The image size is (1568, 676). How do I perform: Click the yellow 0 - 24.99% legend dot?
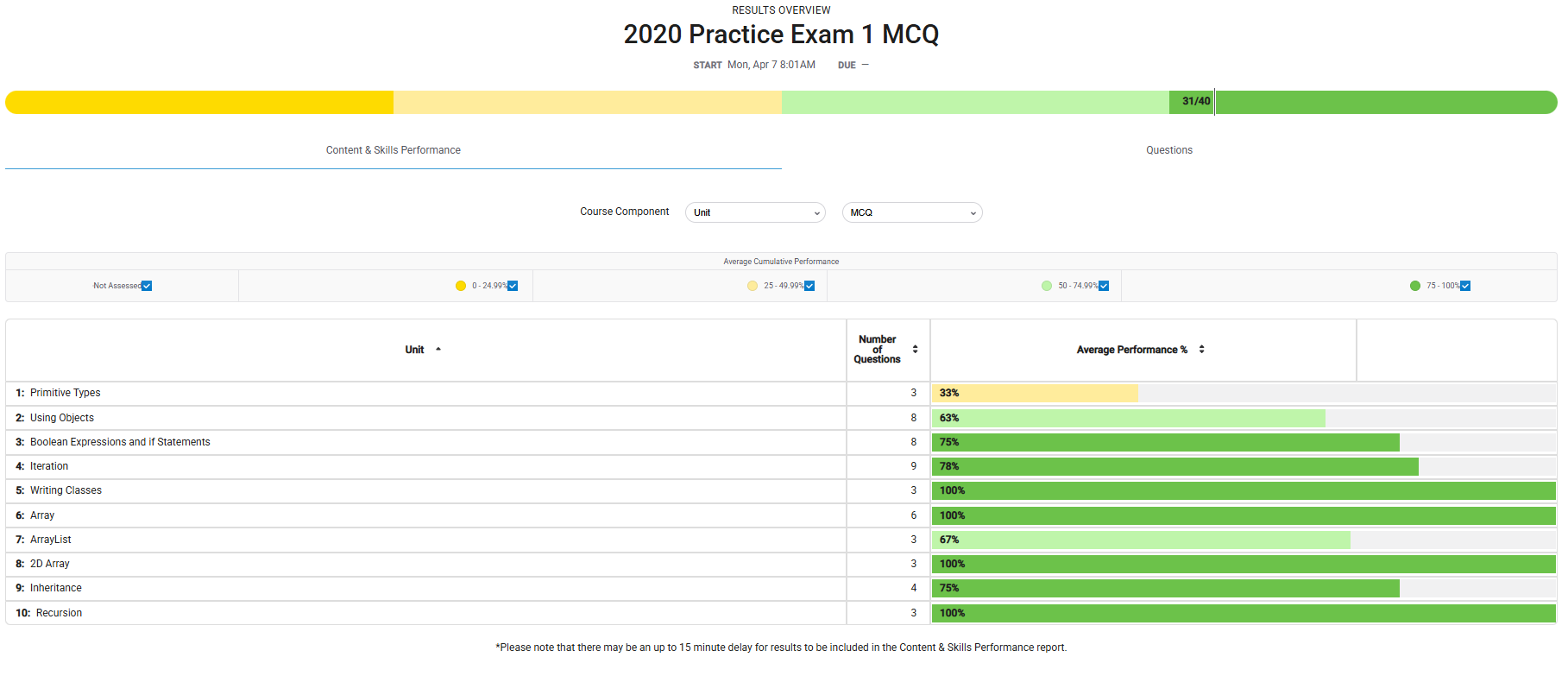pyautogui.click(x=461, y=286)
